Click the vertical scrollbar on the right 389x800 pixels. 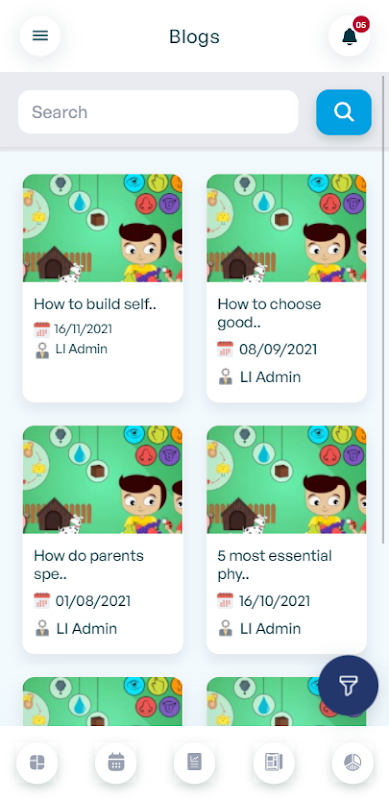point(383,310)
